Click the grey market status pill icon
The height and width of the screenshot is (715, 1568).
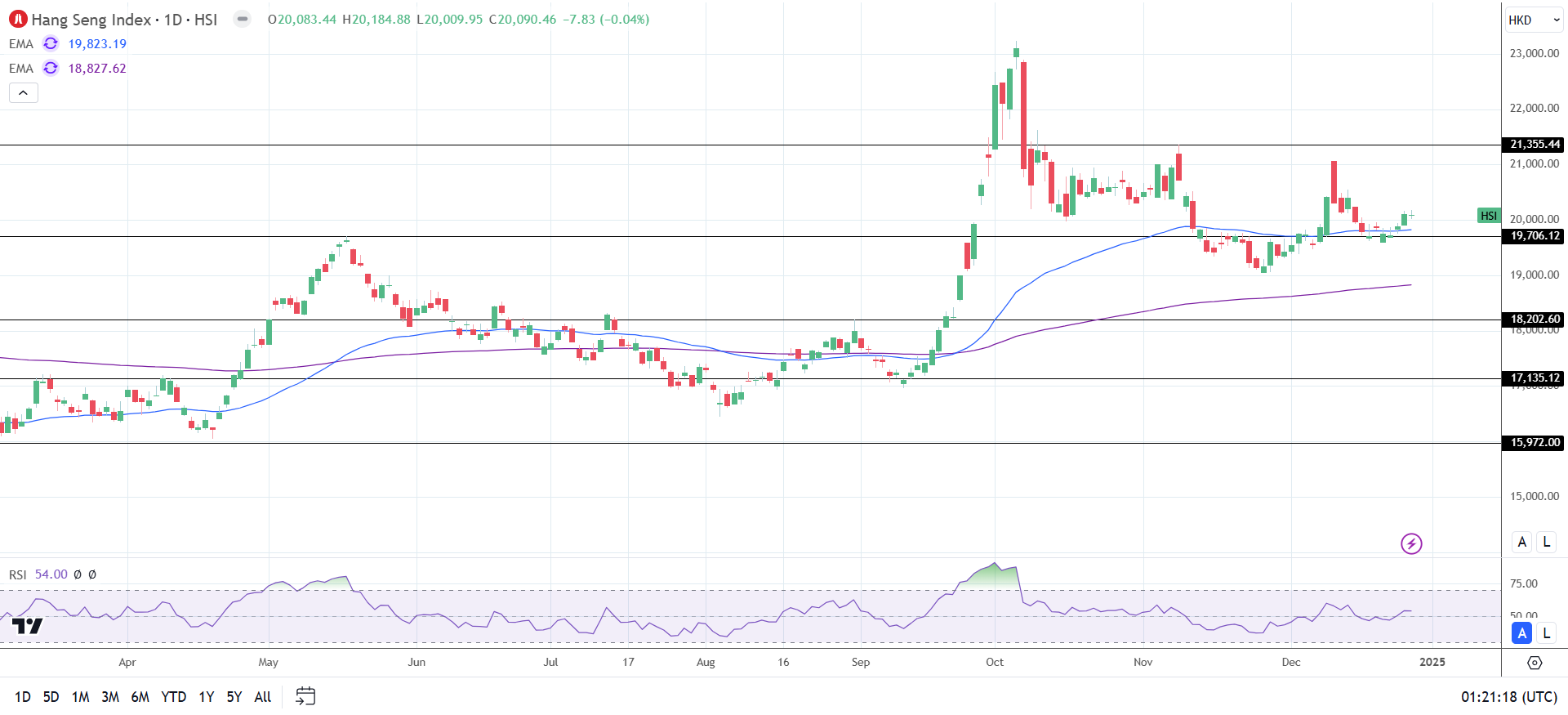click(243, 19)
